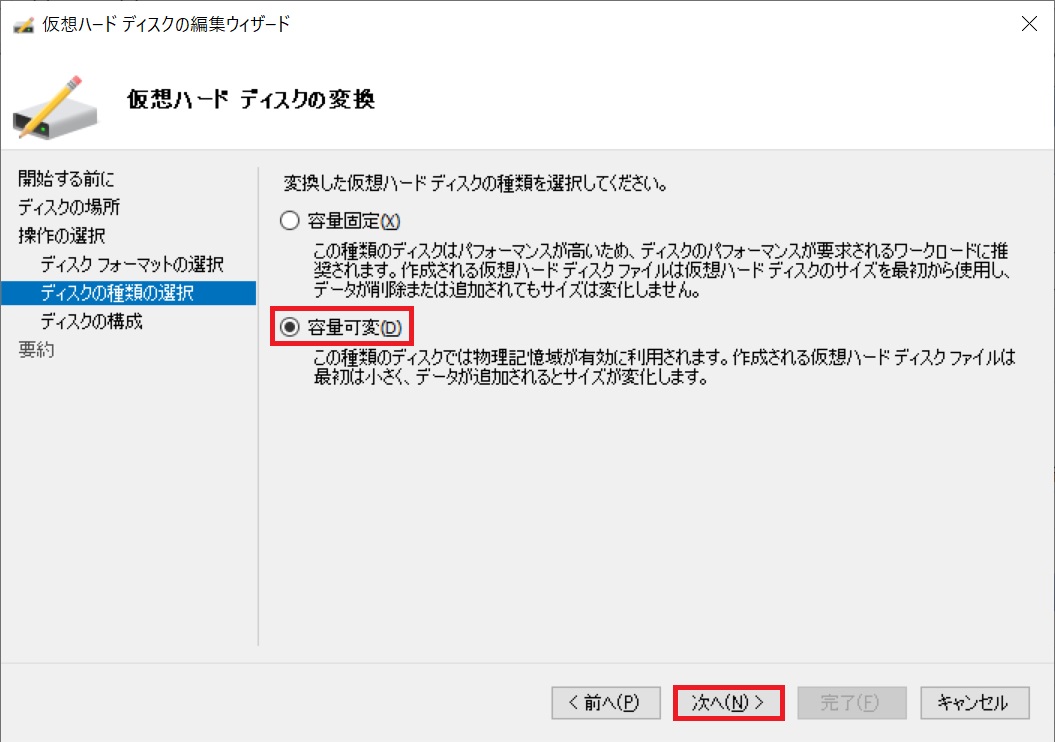Open the 開始する前に step
Image resolution: width=1055 pixels, height=742 pixels.
[x=67, y=179]
